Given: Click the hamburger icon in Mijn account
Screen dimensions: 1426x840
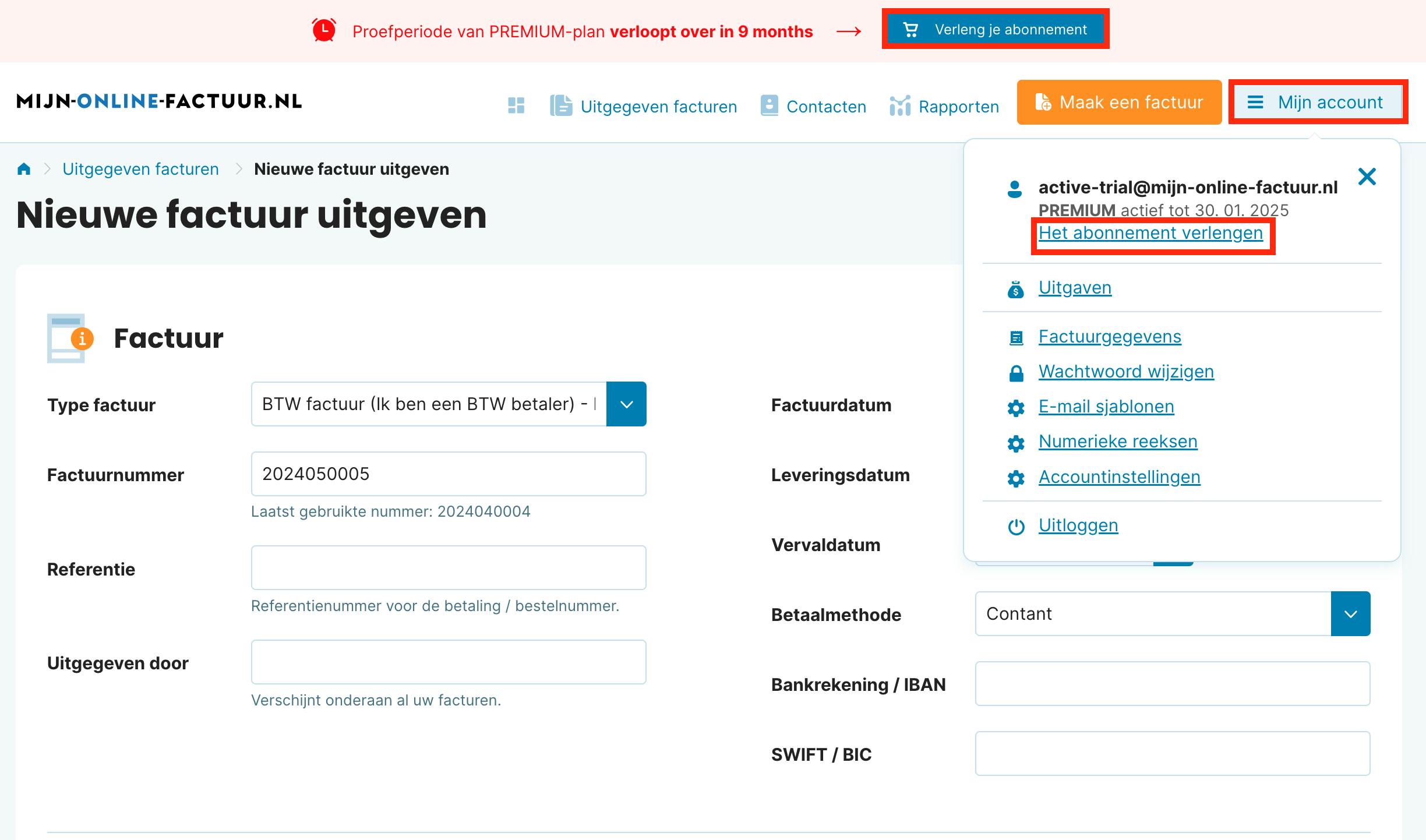Looking at the screenshot, I should [1255, 103].
